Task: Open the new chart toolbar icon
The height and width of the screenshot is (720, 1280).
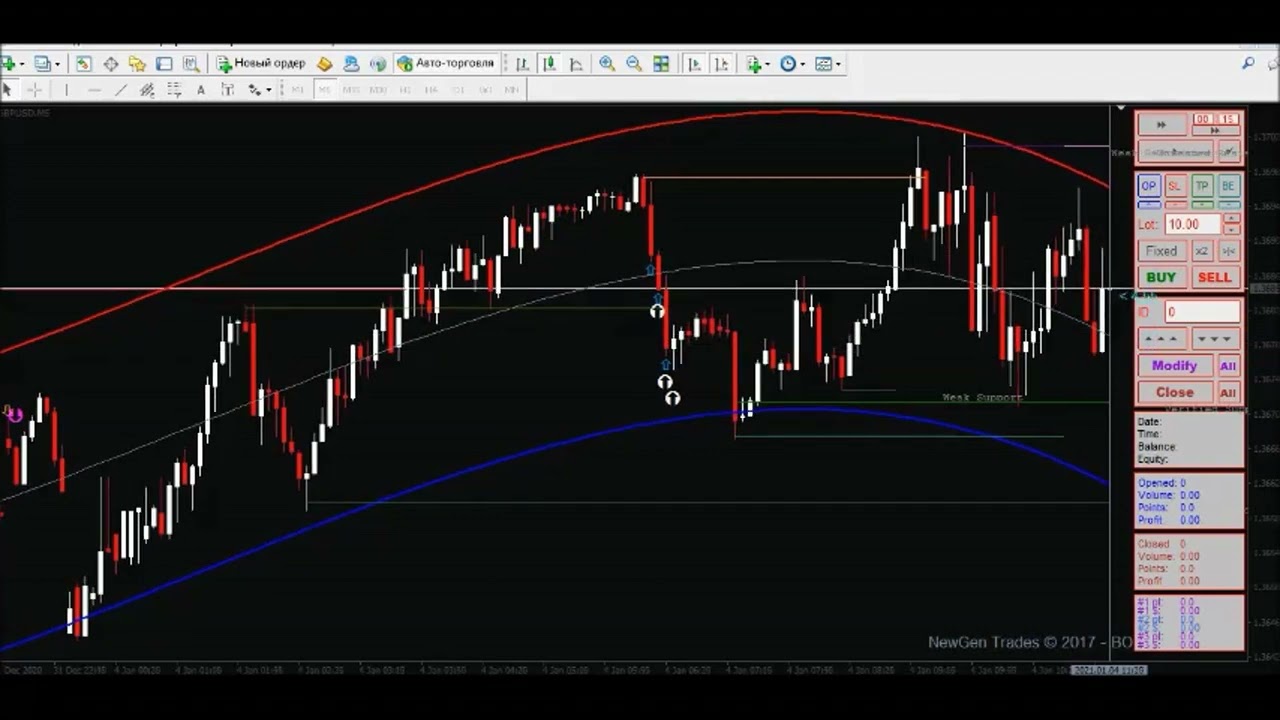Action: [x=9, y=64]
